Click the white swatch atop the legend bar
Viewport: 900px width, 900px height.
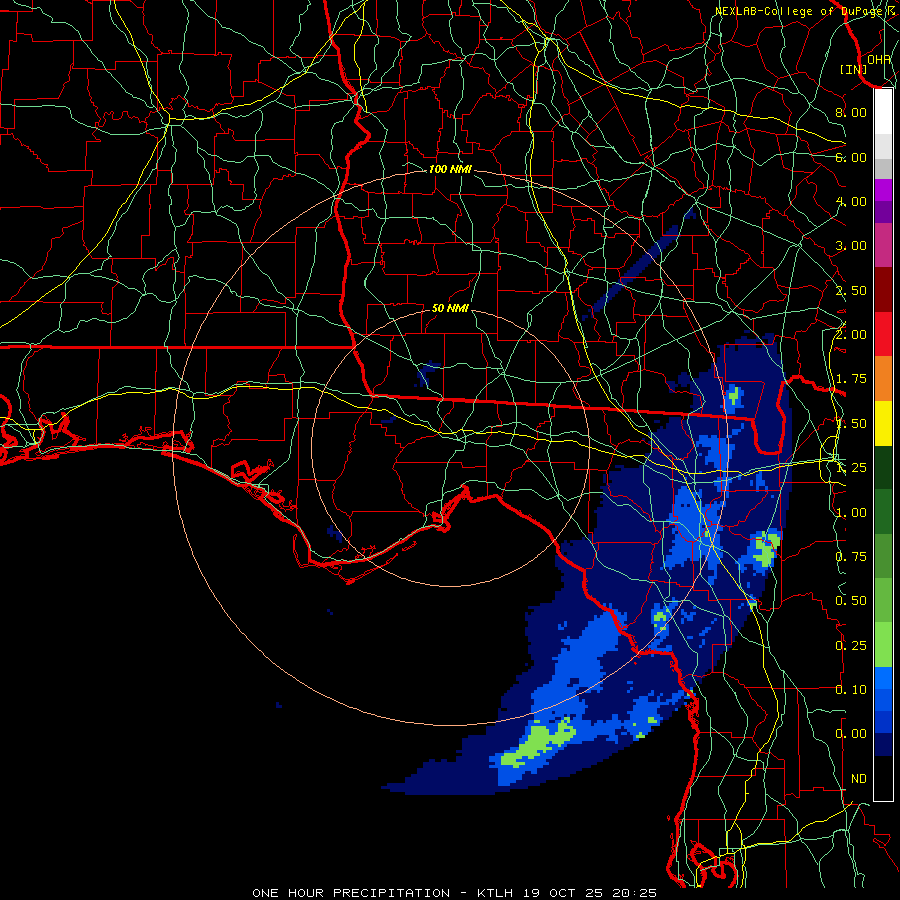coord(883,112)
